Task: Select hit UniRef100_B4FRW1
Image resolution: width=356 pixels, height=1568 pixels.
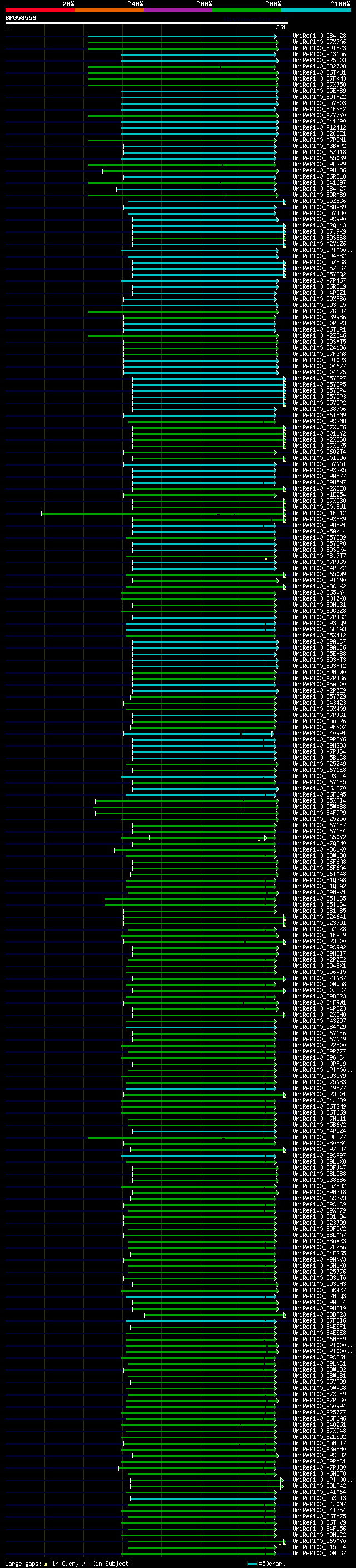Action: 319,1002
